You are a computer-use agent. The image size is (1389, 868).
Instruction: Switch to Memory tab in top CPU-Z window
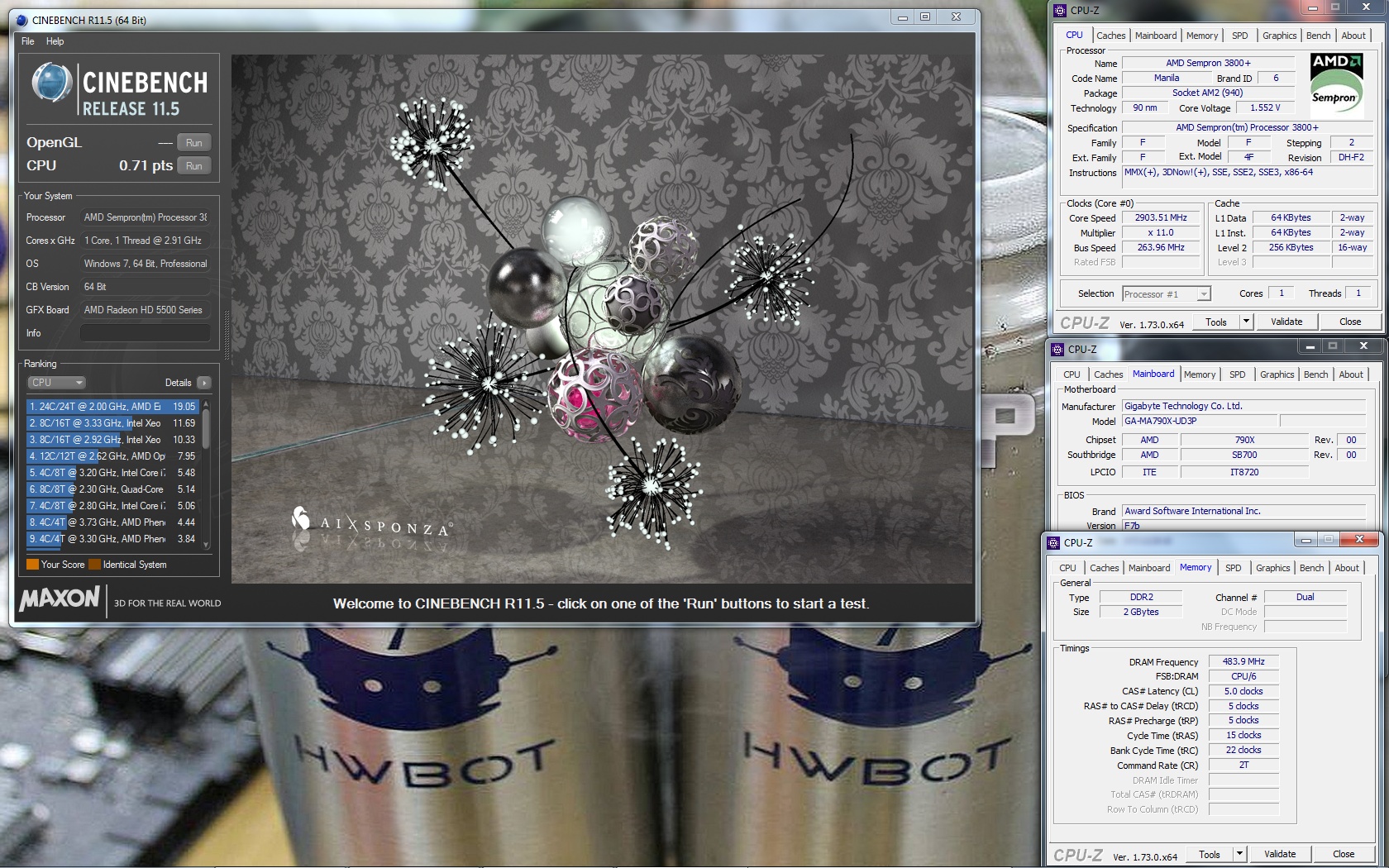[x=1202, y=36]
